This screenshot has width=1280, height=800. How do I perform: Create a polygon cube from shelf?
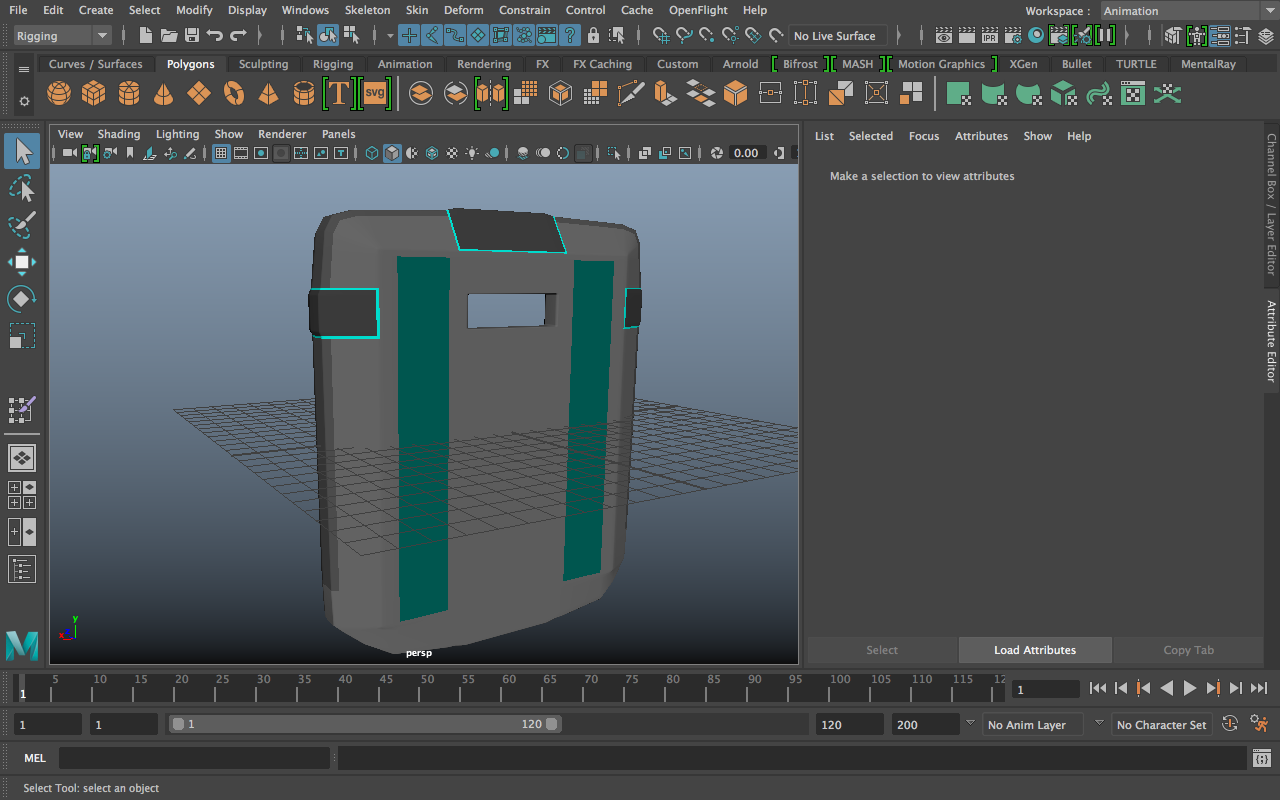click(x=94, y=94)
